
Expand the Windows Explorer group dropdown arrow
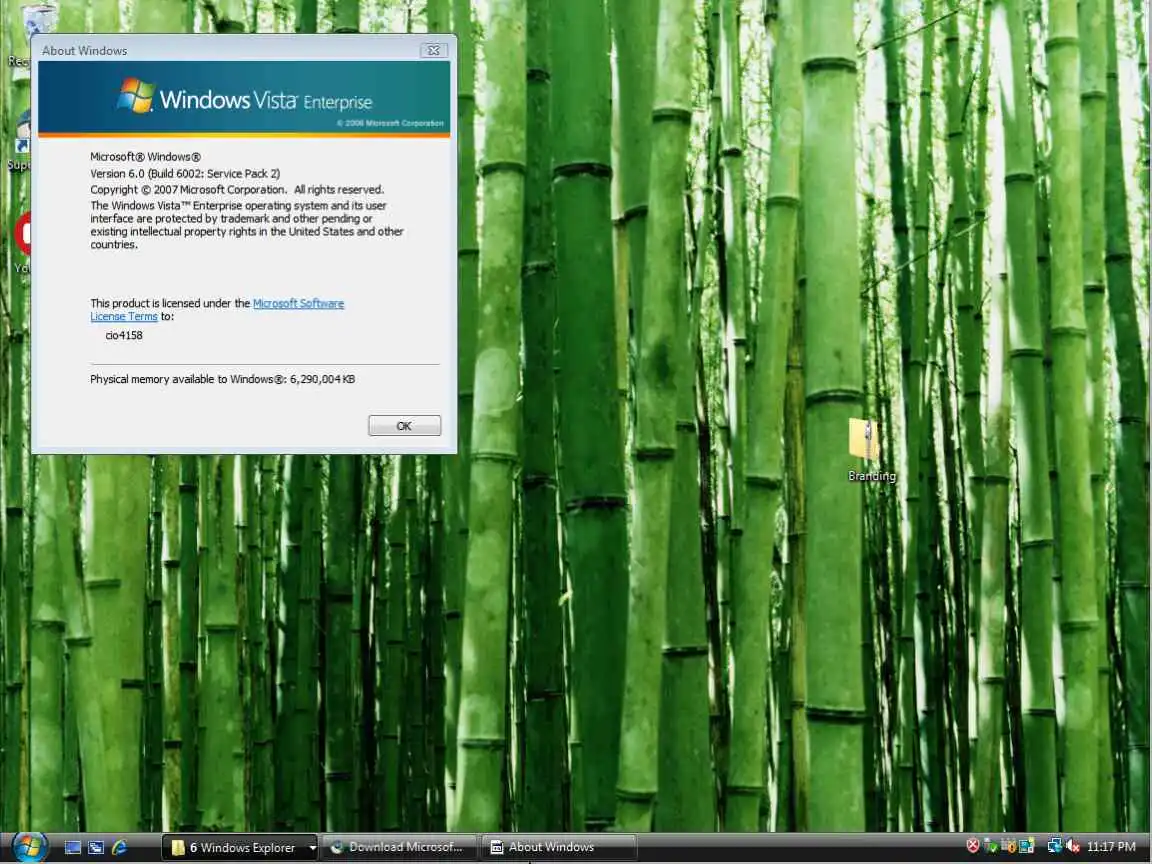[x=312, y=848]
